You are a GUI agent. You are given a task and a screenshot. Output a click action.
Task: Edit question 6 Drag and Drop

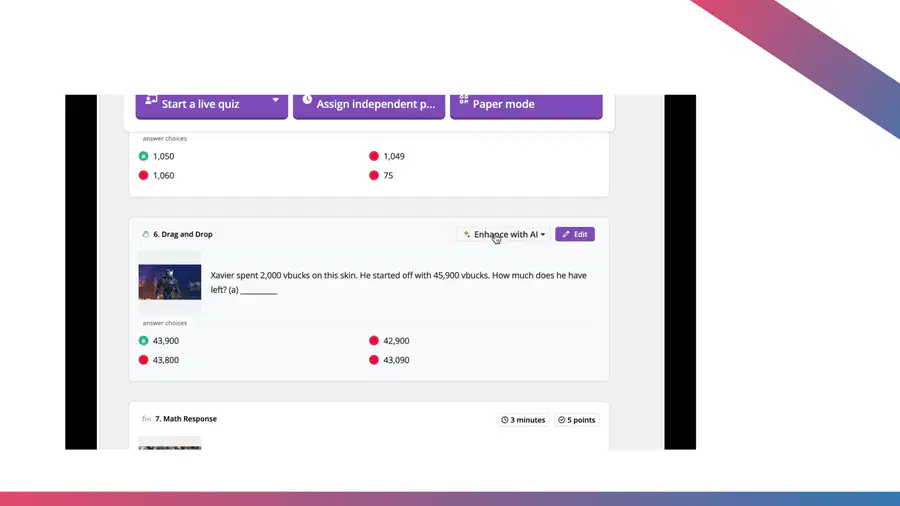pyautogui.click(x=575, y=234)
